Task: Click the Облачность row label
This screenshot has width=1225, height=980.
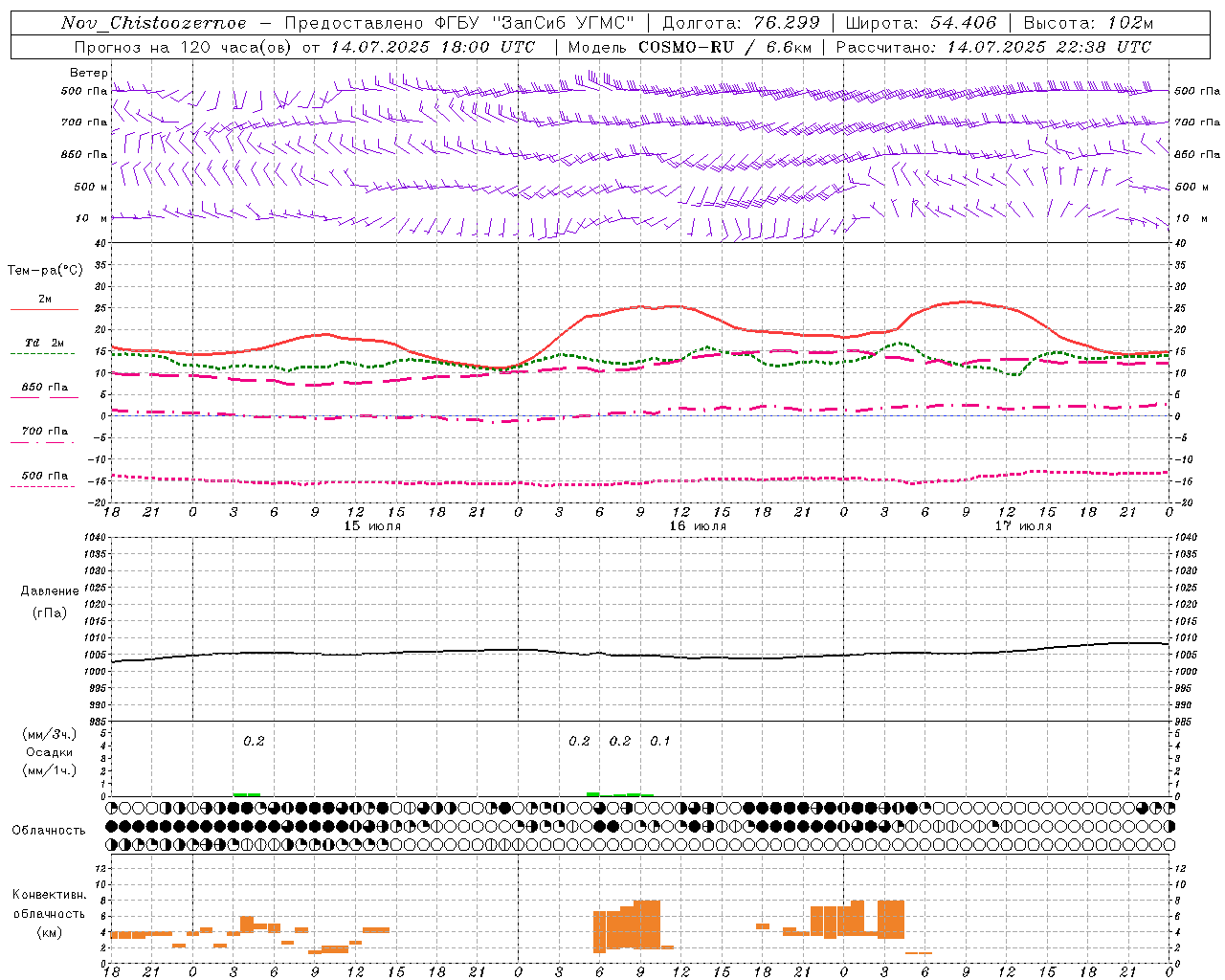Action: point(49,830)
